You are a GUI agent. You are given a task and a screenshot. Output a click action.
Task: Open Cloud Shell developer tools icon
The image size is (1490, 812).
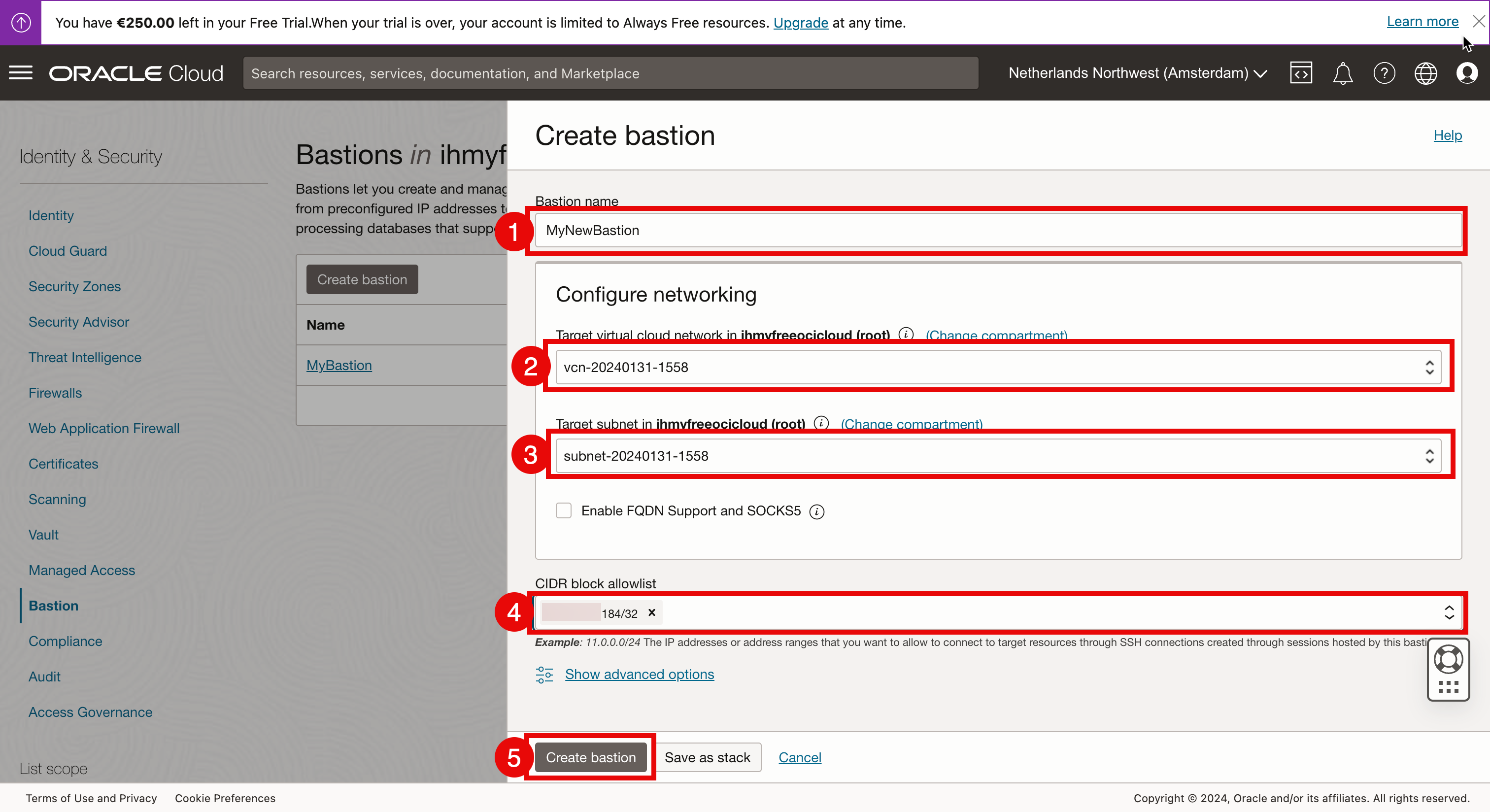pyautogui.click(x=1301, y=73)
